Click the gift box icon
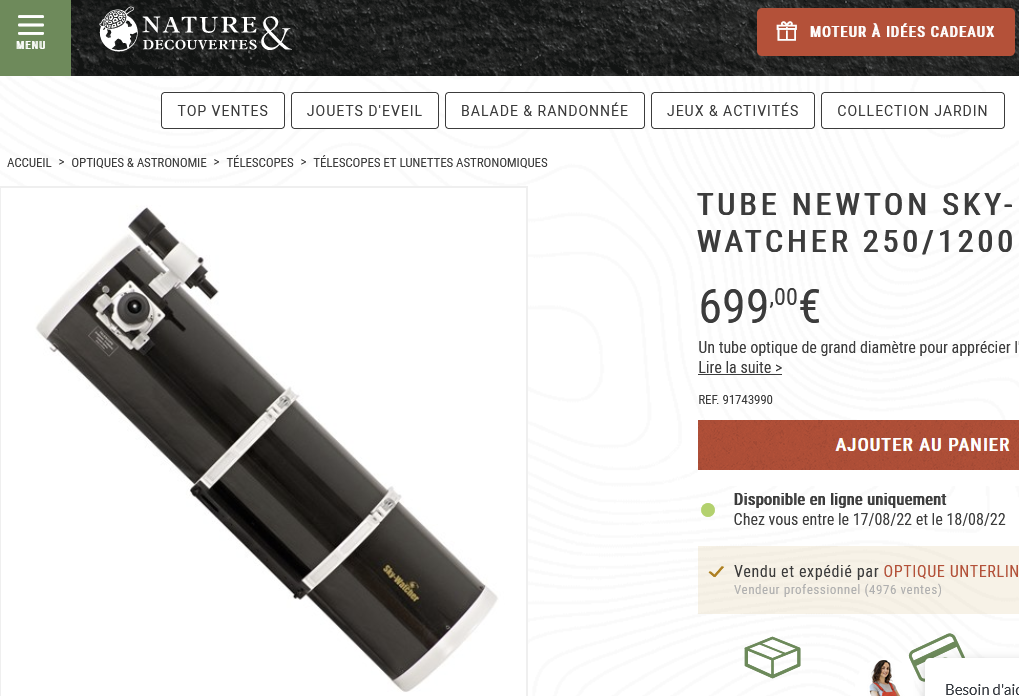 tap(786, 31)
